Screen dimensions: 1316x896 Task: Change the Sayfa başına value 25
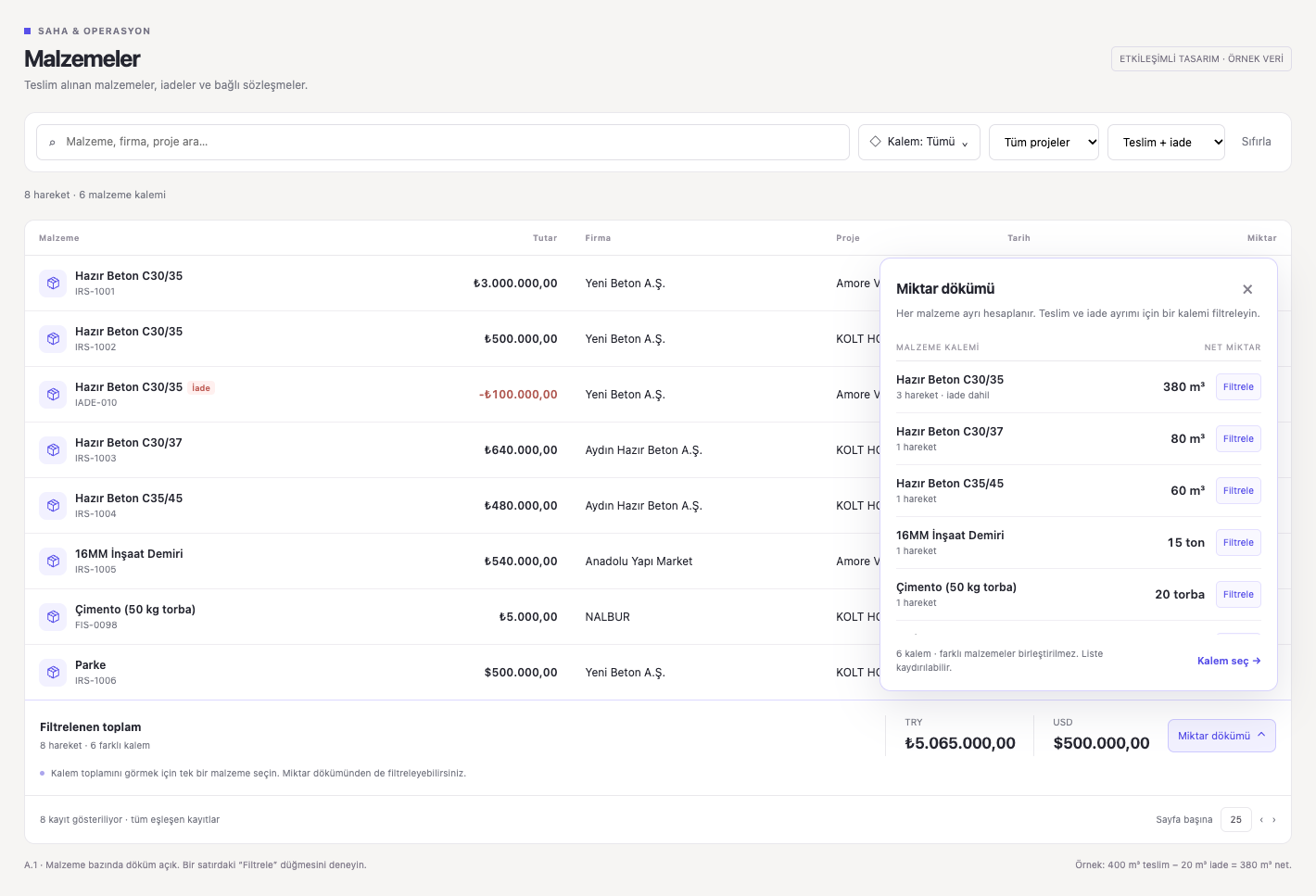click(1236, 820)
